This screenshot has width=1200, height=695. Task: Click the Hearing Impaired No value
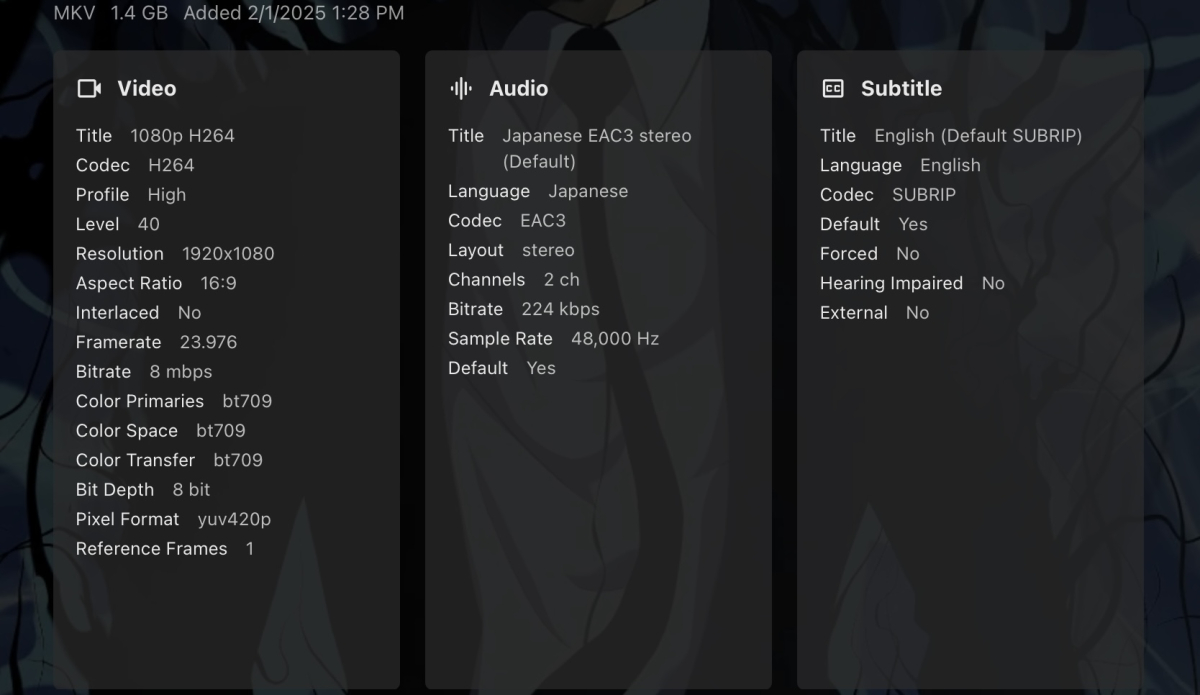(993, 284)
